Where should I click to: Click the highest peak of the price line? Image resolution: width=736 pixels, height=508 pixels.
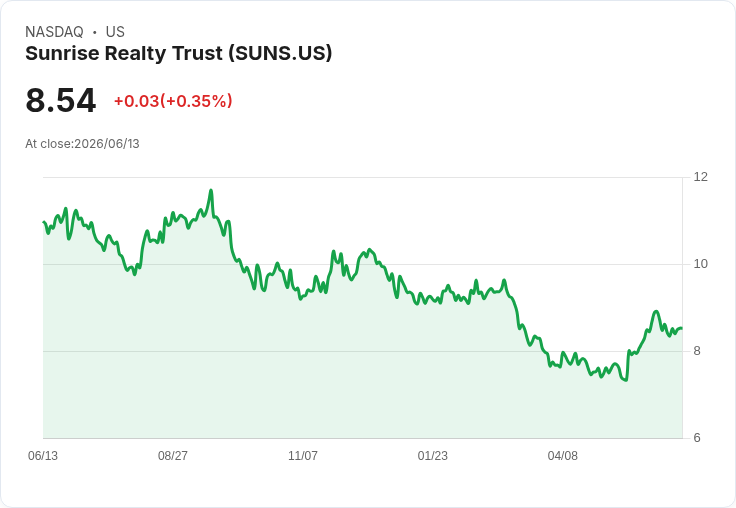point(211,191)
